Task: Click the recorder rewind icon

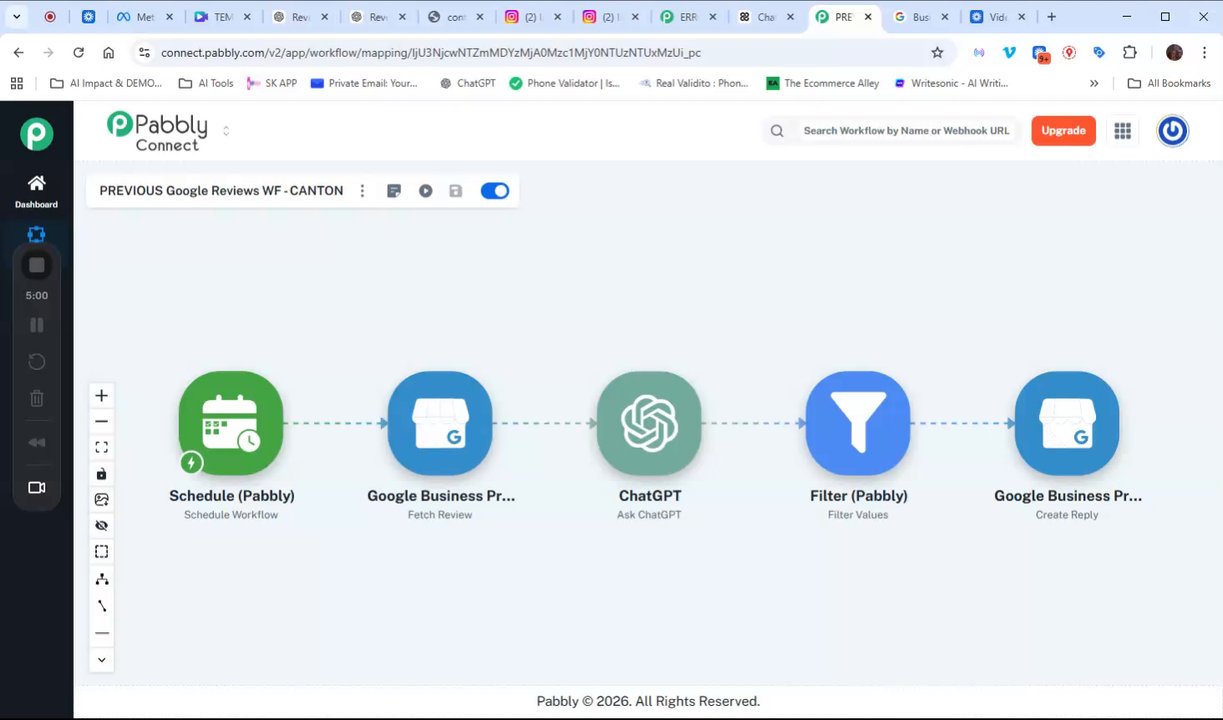Action: click(x=37, y=443)
